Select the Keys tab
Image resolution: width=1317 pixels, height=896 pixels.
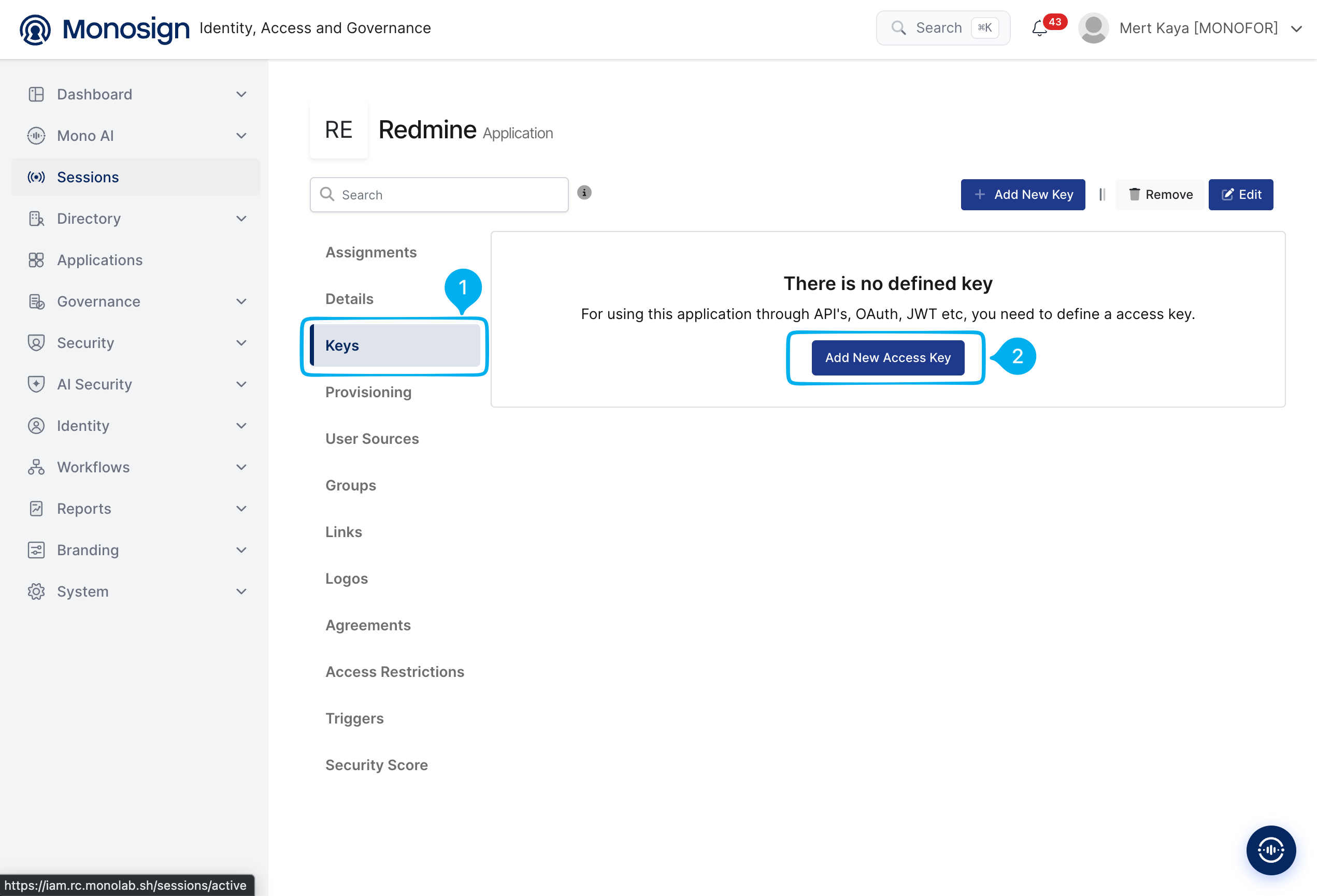click(x=395, y=345)
